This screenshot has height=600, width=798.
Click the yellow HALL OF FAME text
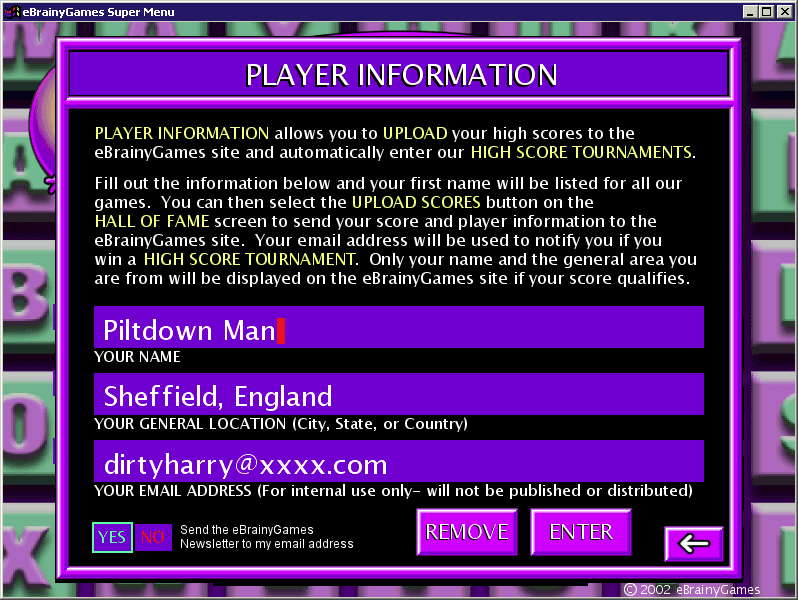[x=152, y=221]
